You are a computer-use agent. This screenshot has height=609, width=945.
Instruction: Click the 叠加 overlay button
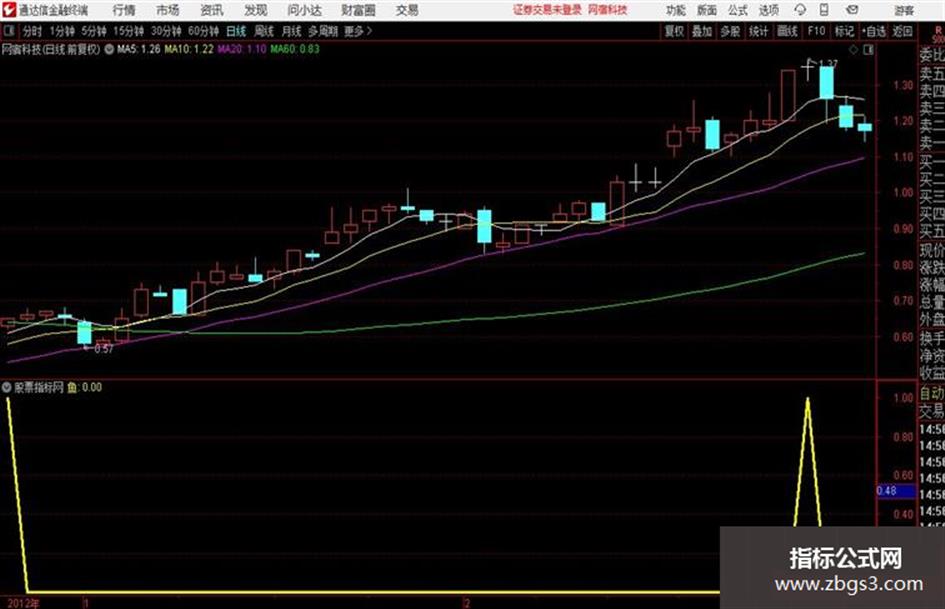point(702,31)
